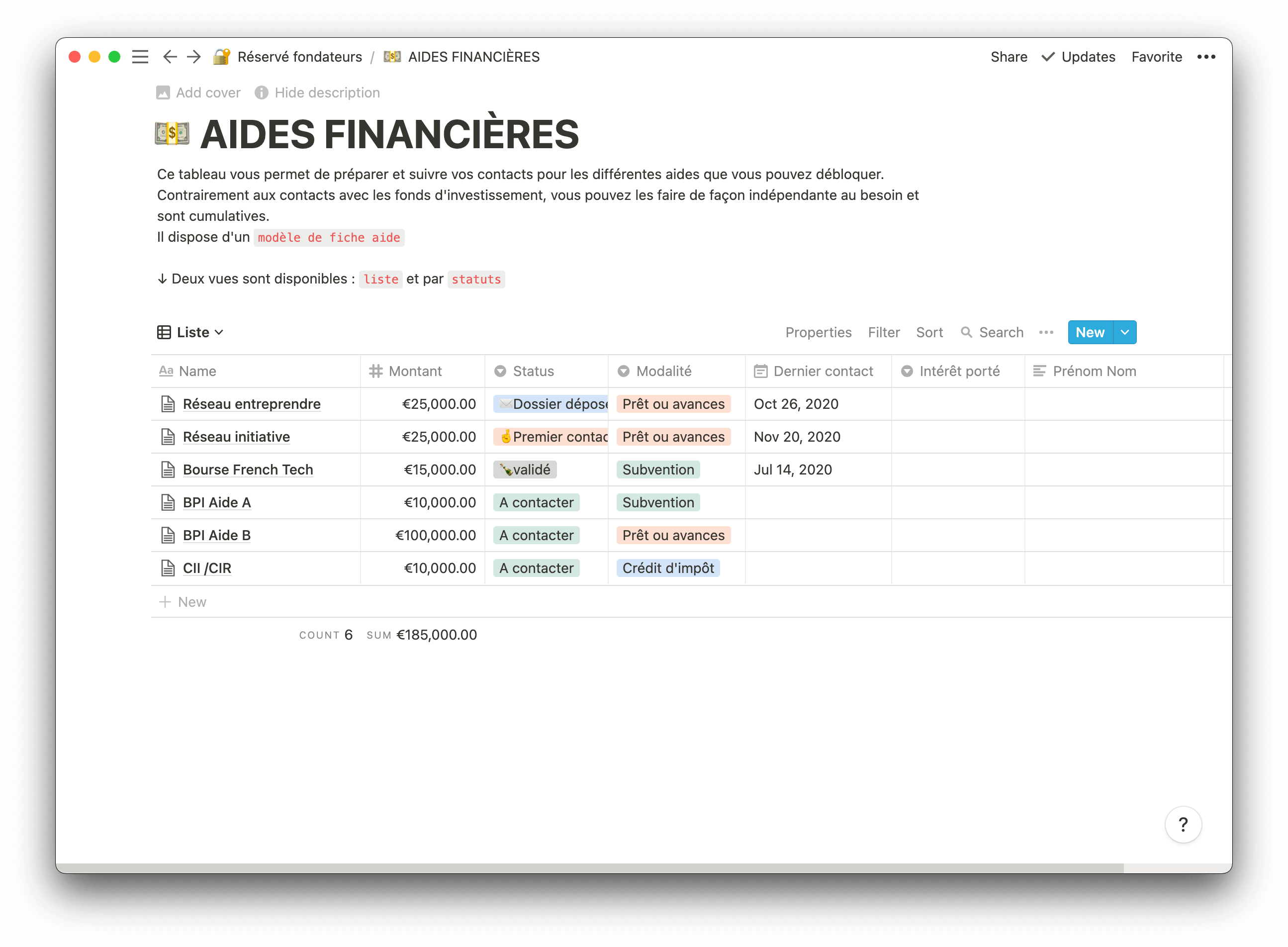Open the table view more options dots
This screenshot has width=1288, height=947.
click(x=1046, y=332)
